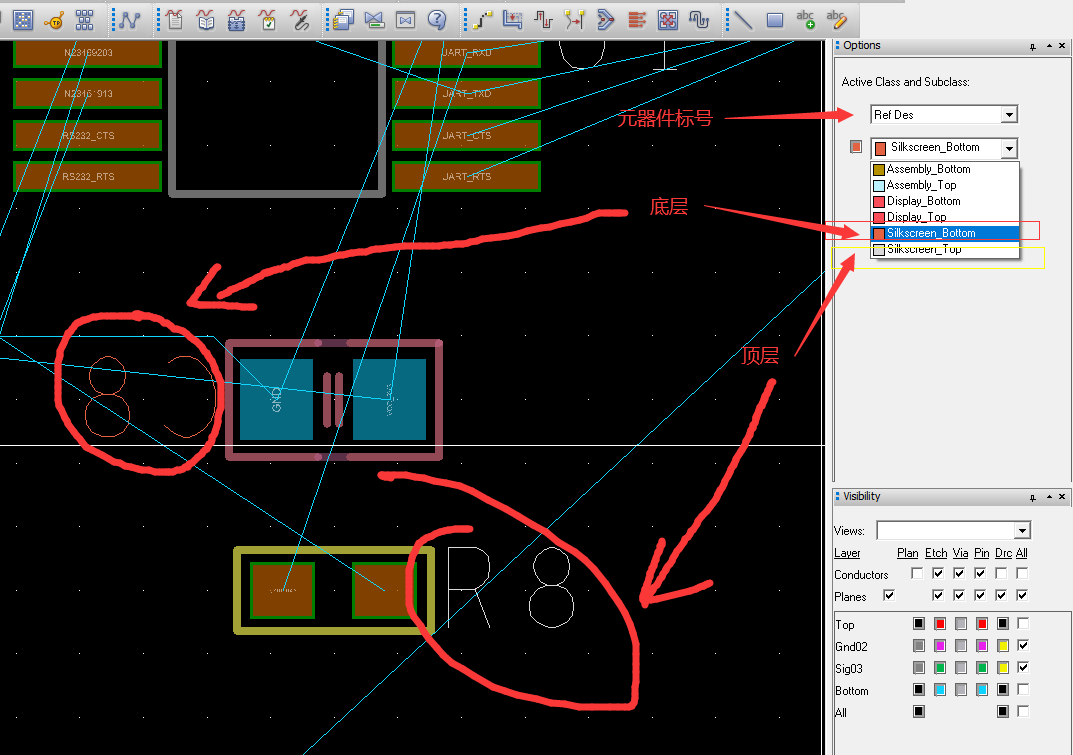The image size is (1073, 755).
Task: Click the Slide route tool icon
Action: click(x=513, y=19)
